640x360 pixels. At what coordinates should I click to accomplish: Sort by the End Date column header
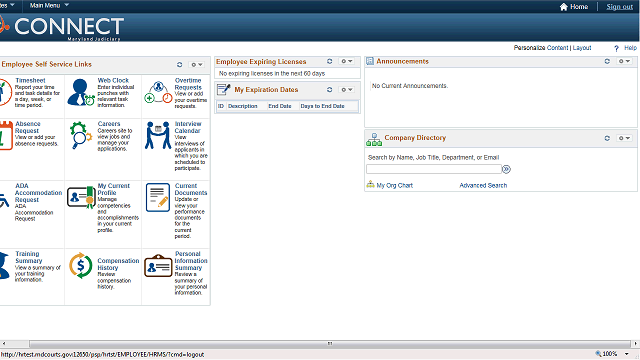coord(280,106)
